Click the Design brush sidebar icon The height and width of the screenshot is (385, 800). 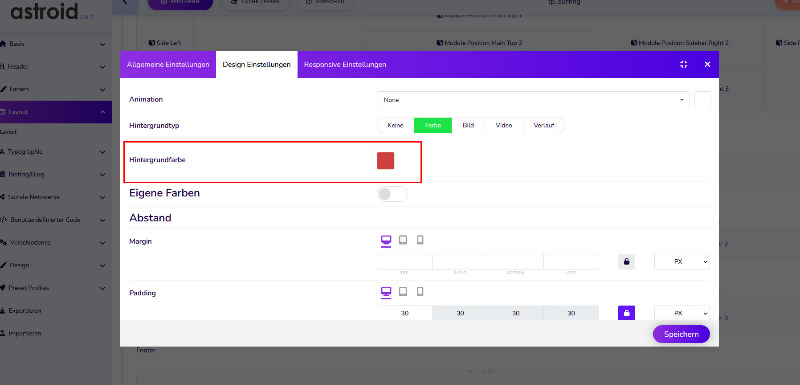(x=3, y=265)
